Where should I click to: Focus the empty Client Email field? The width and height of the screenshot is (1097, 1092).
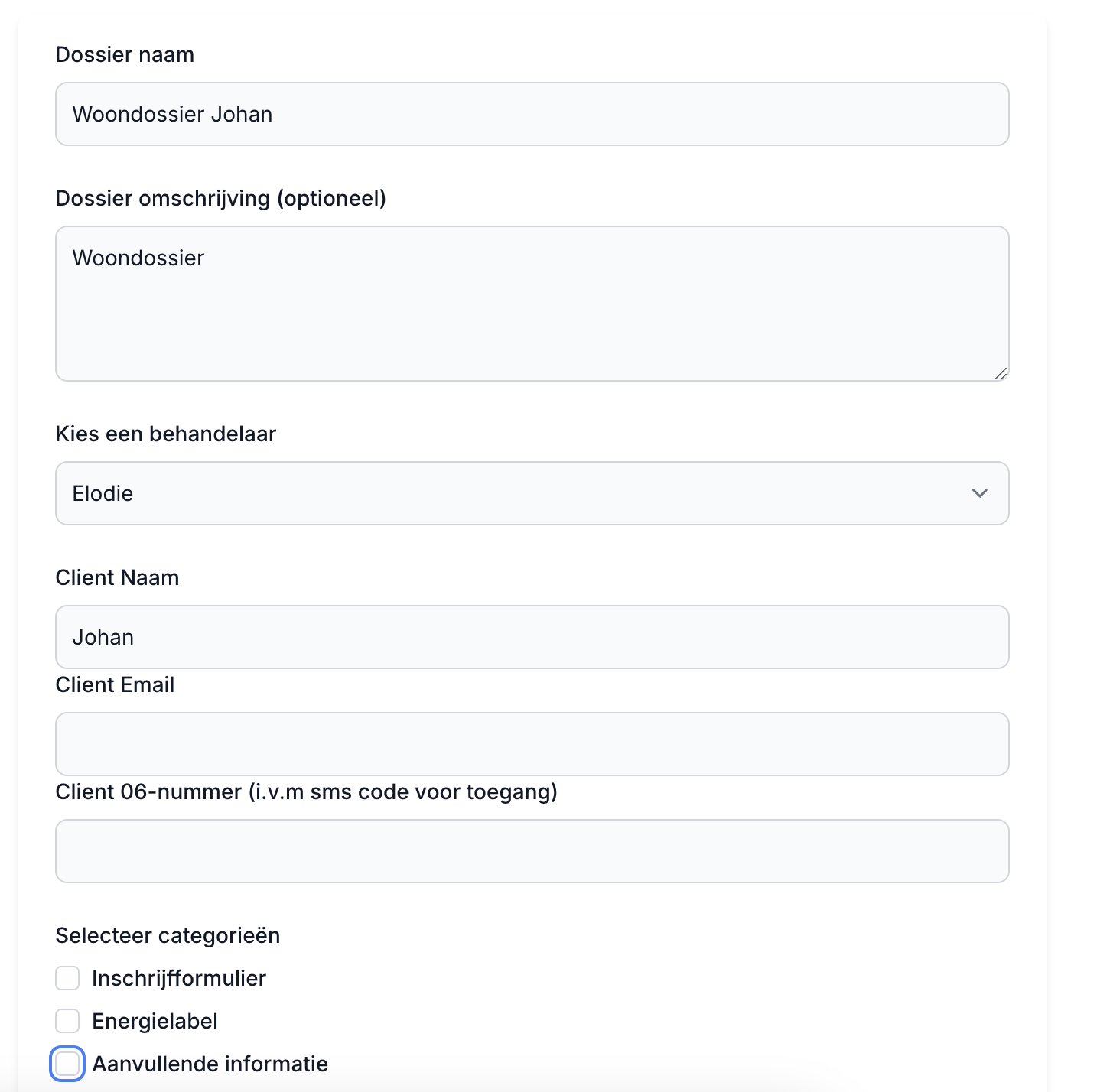click(532, 744)
